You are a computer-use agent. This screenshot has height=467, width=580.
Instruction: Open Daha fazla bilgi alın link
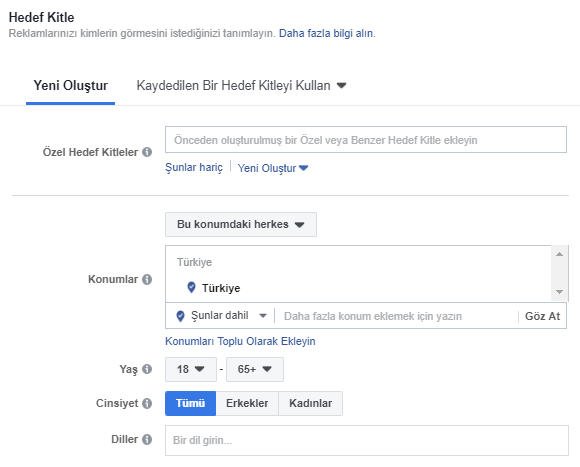coord(327,33)
